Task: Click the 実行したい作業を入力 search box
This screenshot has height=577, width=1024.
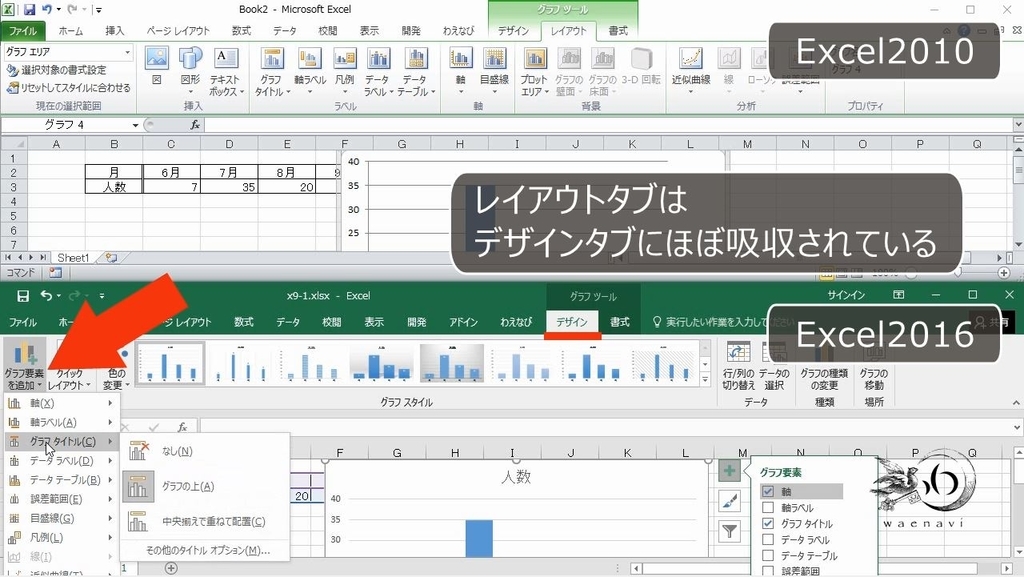Action: click(x=724, y=322)
